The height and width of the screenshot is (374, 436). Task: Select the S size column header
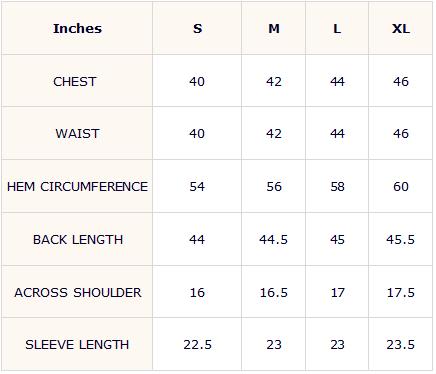pyautogui.click(x=197, y=29)
